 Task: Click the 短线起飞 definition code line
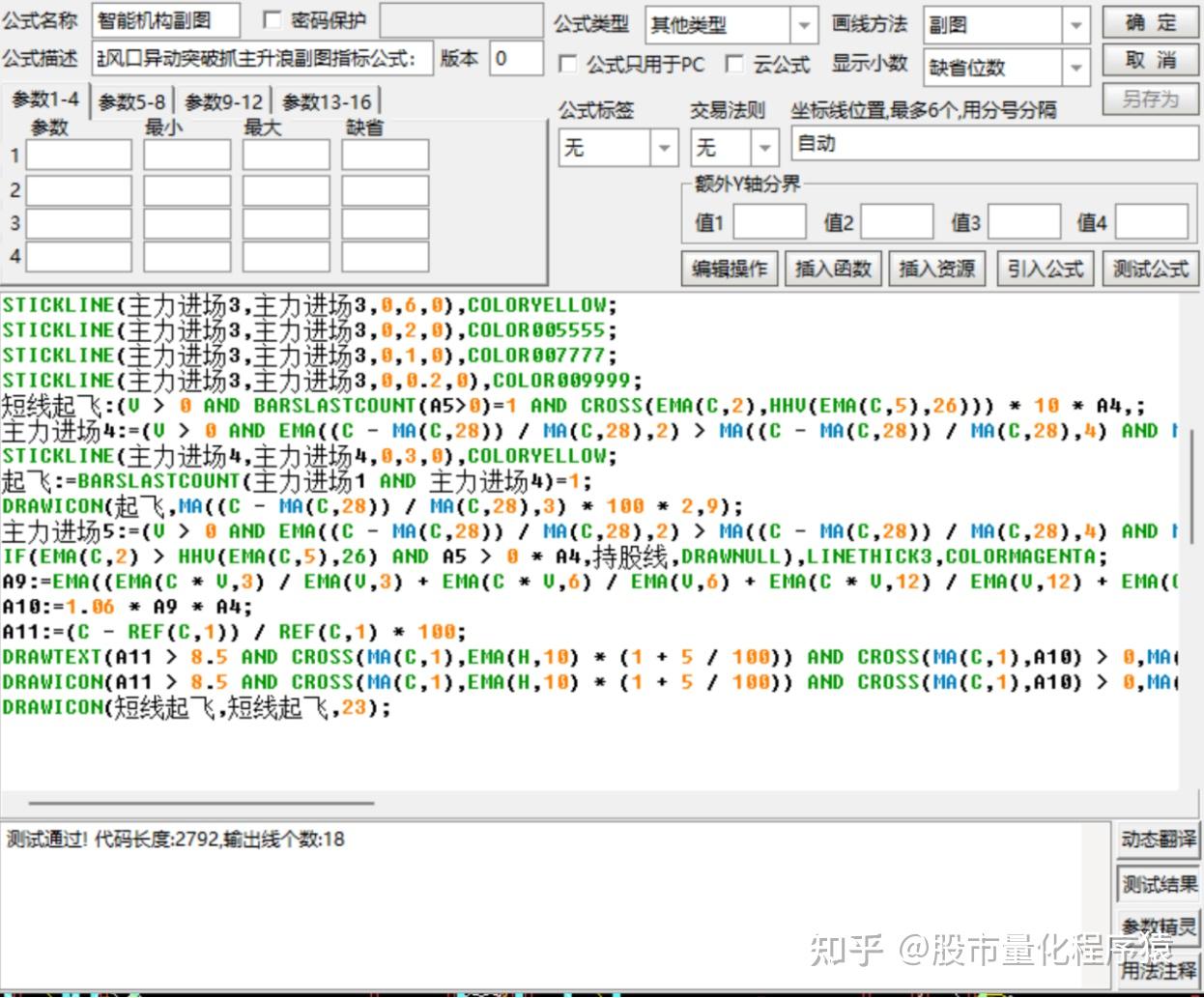point(573,406)
